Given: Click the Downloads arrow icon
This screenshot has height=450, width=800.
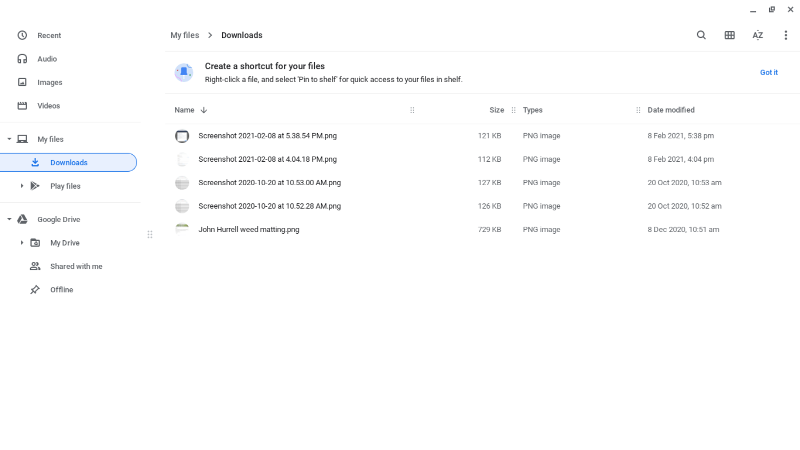Looking at the screenshot, I should tap(35, 162).
